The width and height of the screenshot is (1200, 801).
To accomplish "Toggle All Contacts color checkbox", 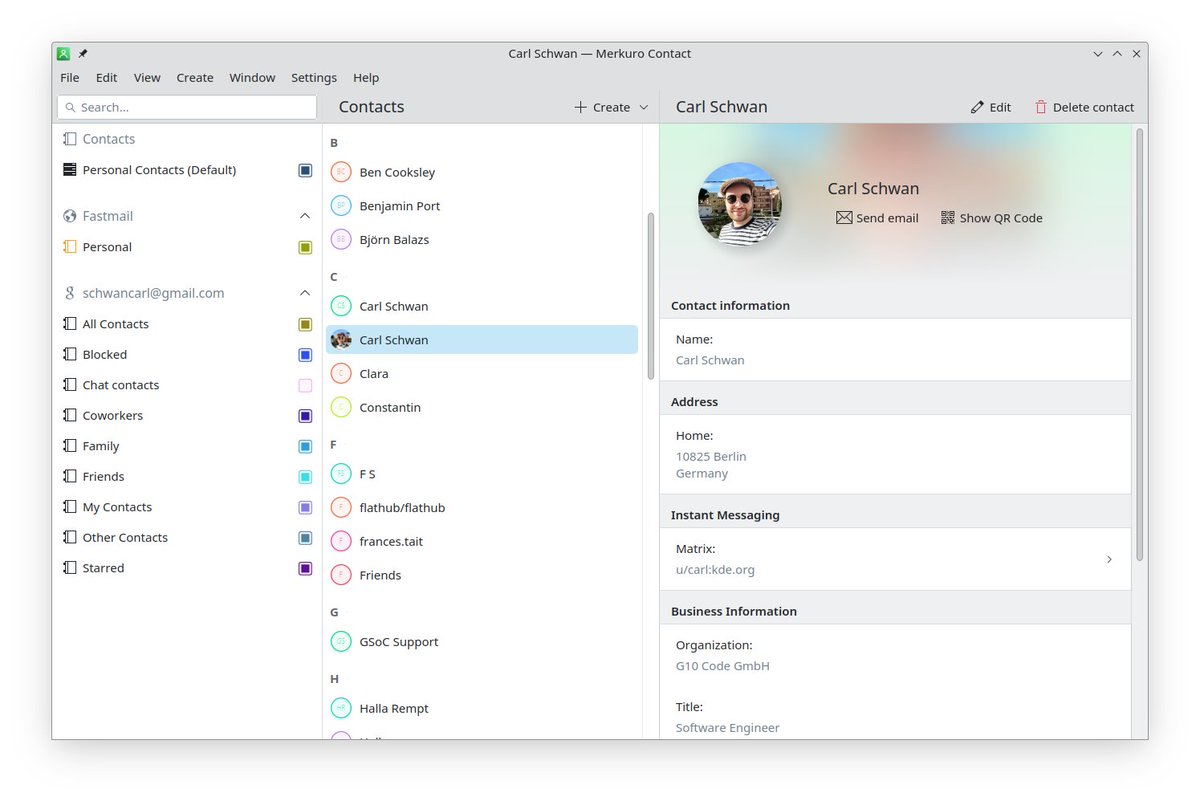I will click(x=305, y=324).
